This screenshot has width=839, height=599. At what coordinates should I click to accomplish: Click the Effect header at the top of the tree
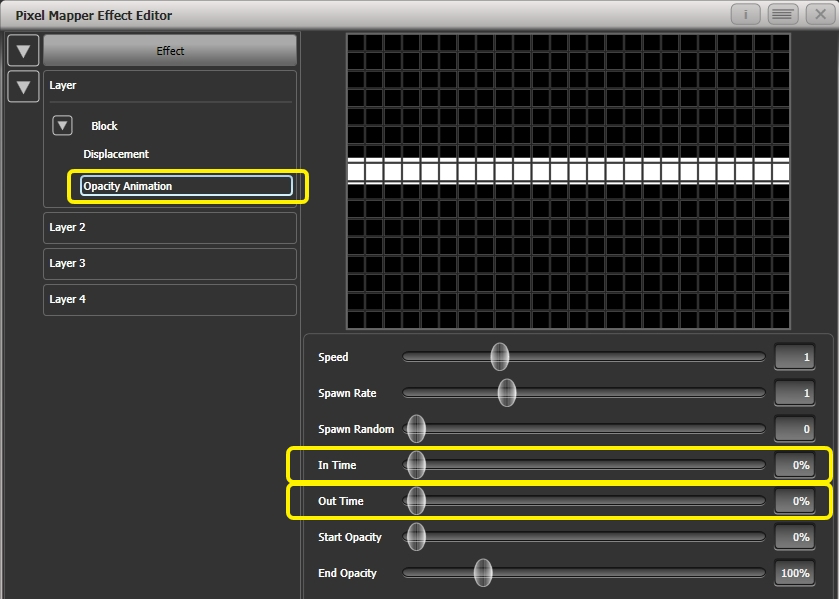pos(169,50)
